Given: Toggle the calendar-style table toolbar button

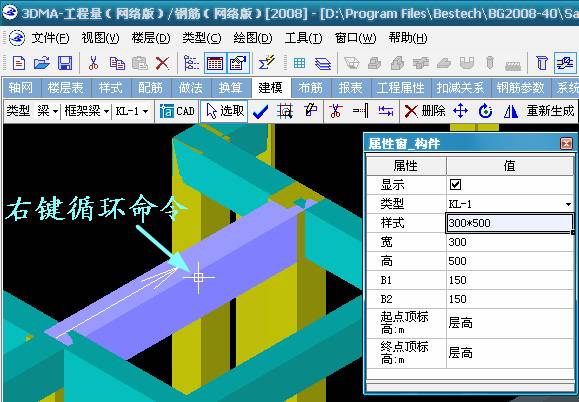Looking at the screenshot, I should pyautogui.click(x=215, y=63).
